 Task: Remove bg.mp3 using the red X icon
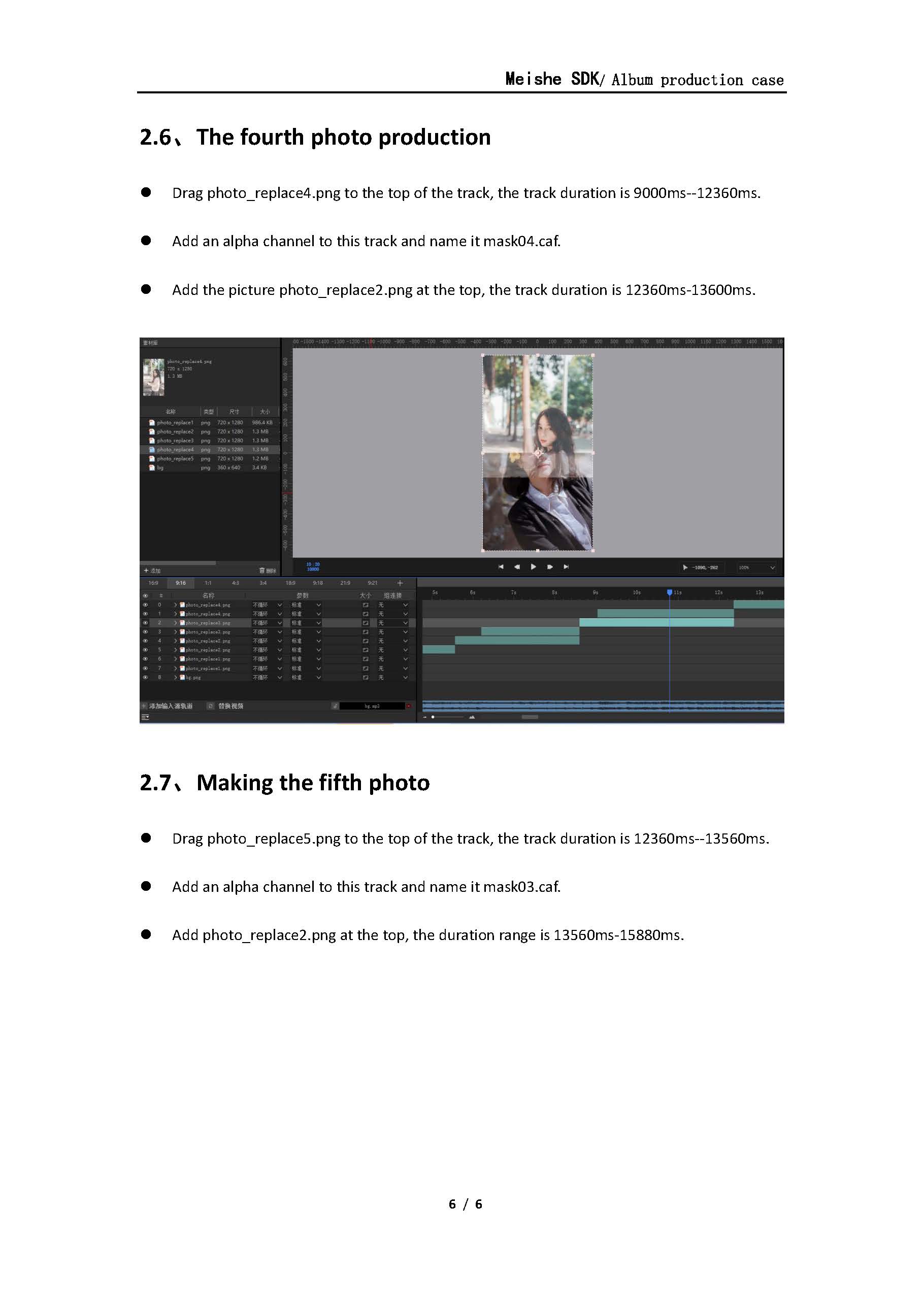408,707
